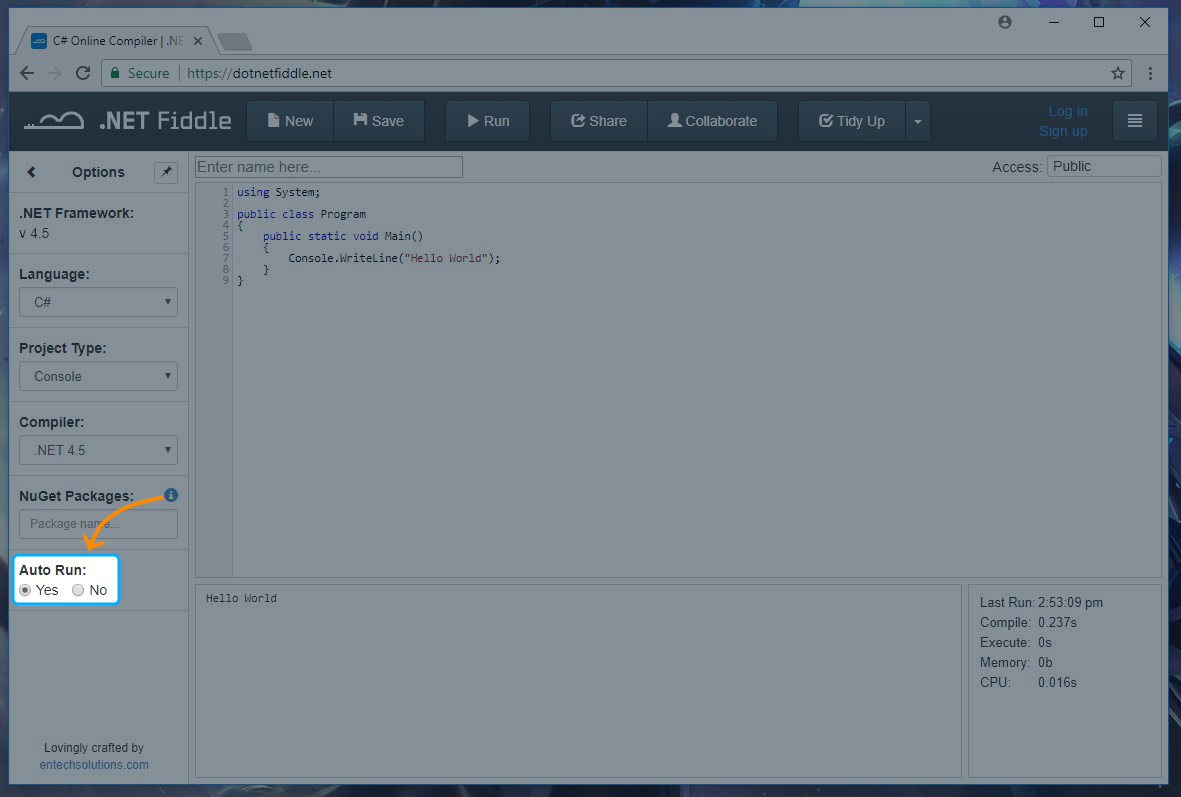Viewport: 1181px width, 797px height.
Task: Open the Log in link
Action: pyautogui.click(x=1067, y=111)
